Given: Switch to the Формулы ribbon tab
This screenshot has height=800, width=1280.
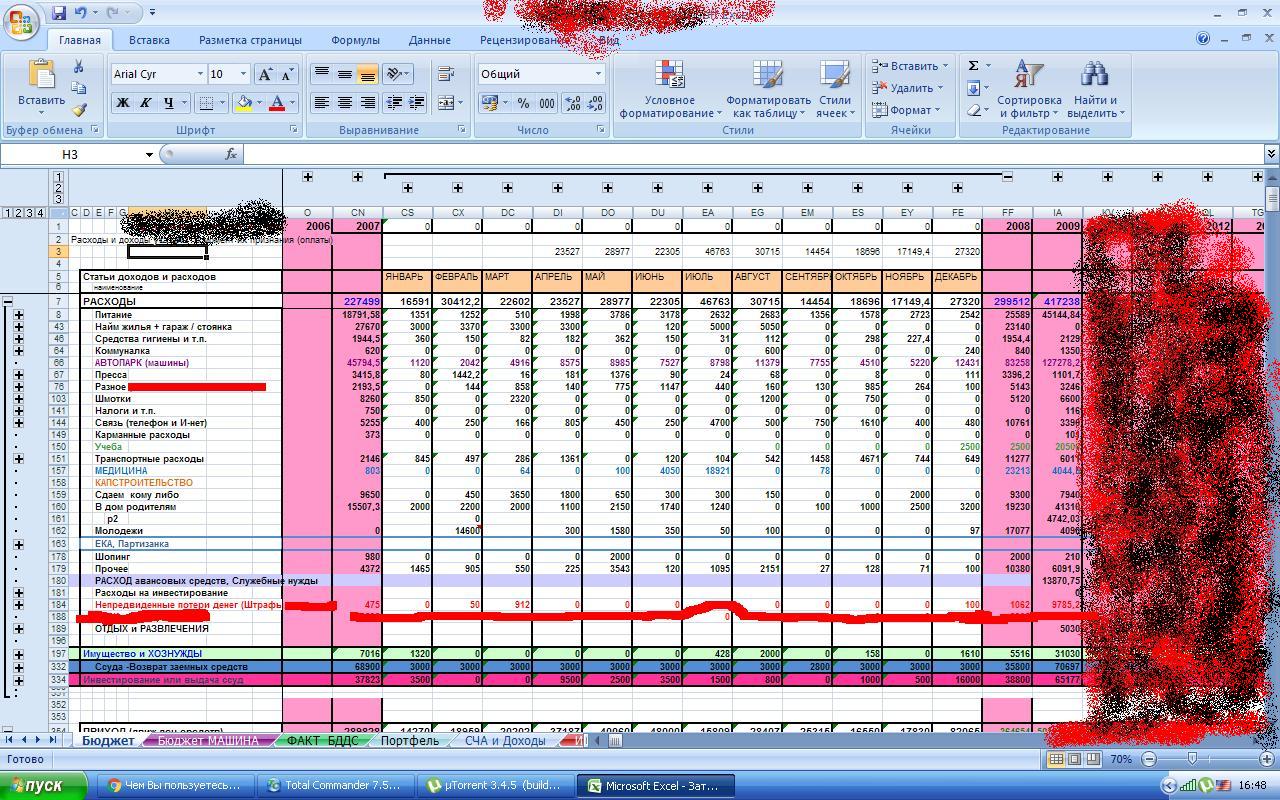Looking at the screenshot, I should click(355, 40).
